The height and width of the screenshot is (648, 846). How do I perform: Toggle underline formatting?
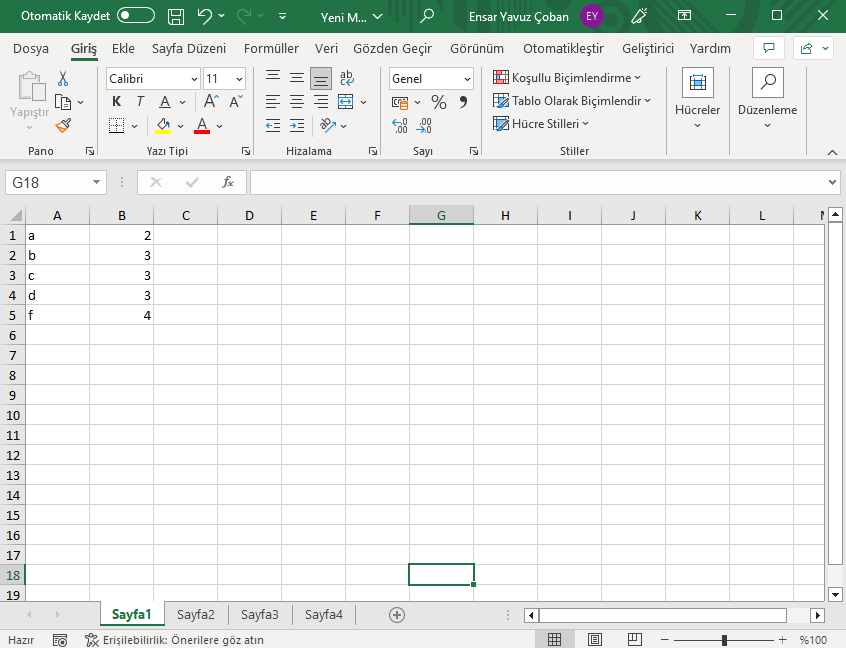(x=165, y=101)
